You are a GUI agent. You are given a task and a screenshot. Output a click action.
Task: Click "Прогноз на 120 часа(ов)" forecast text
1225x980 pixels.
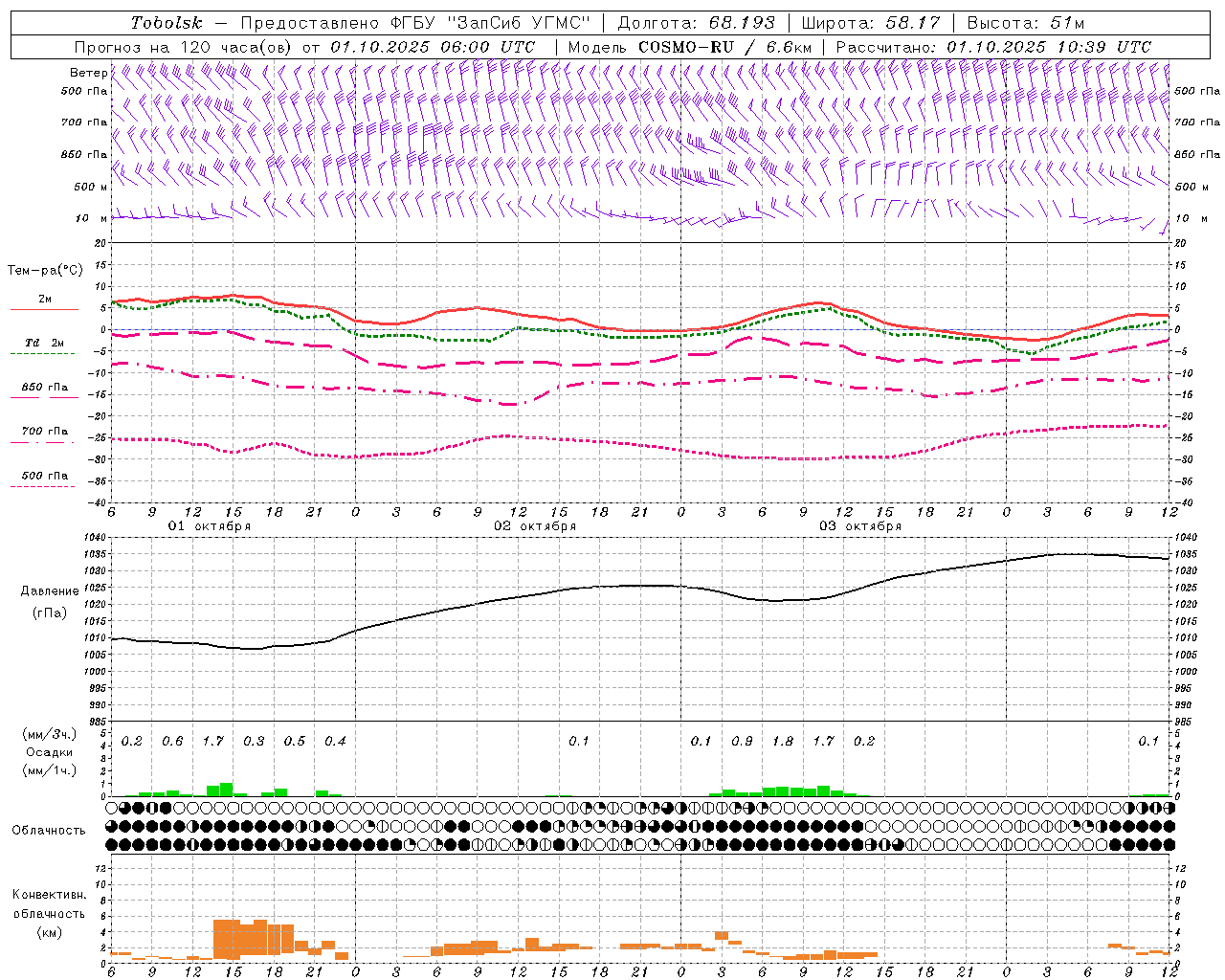[x=185, y=47]
